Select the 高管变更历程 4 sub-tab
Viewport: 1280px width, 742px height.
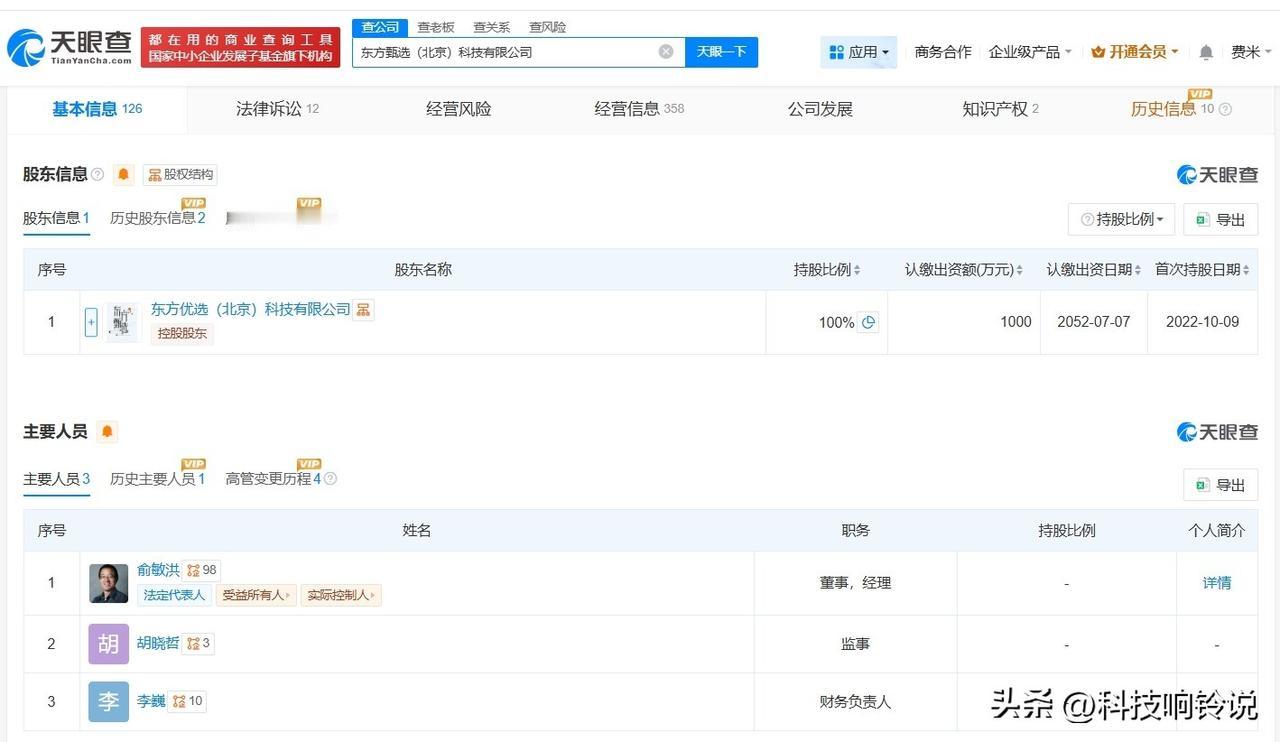coord(273,479)
